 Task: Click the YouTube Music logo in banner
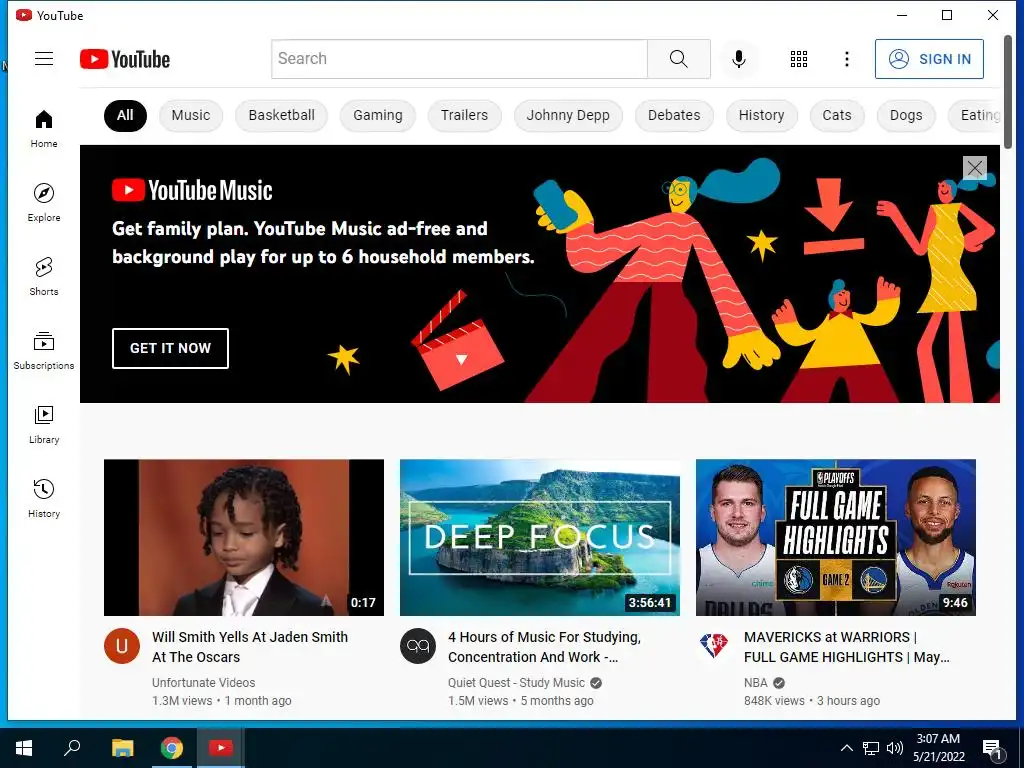[192, 191]
